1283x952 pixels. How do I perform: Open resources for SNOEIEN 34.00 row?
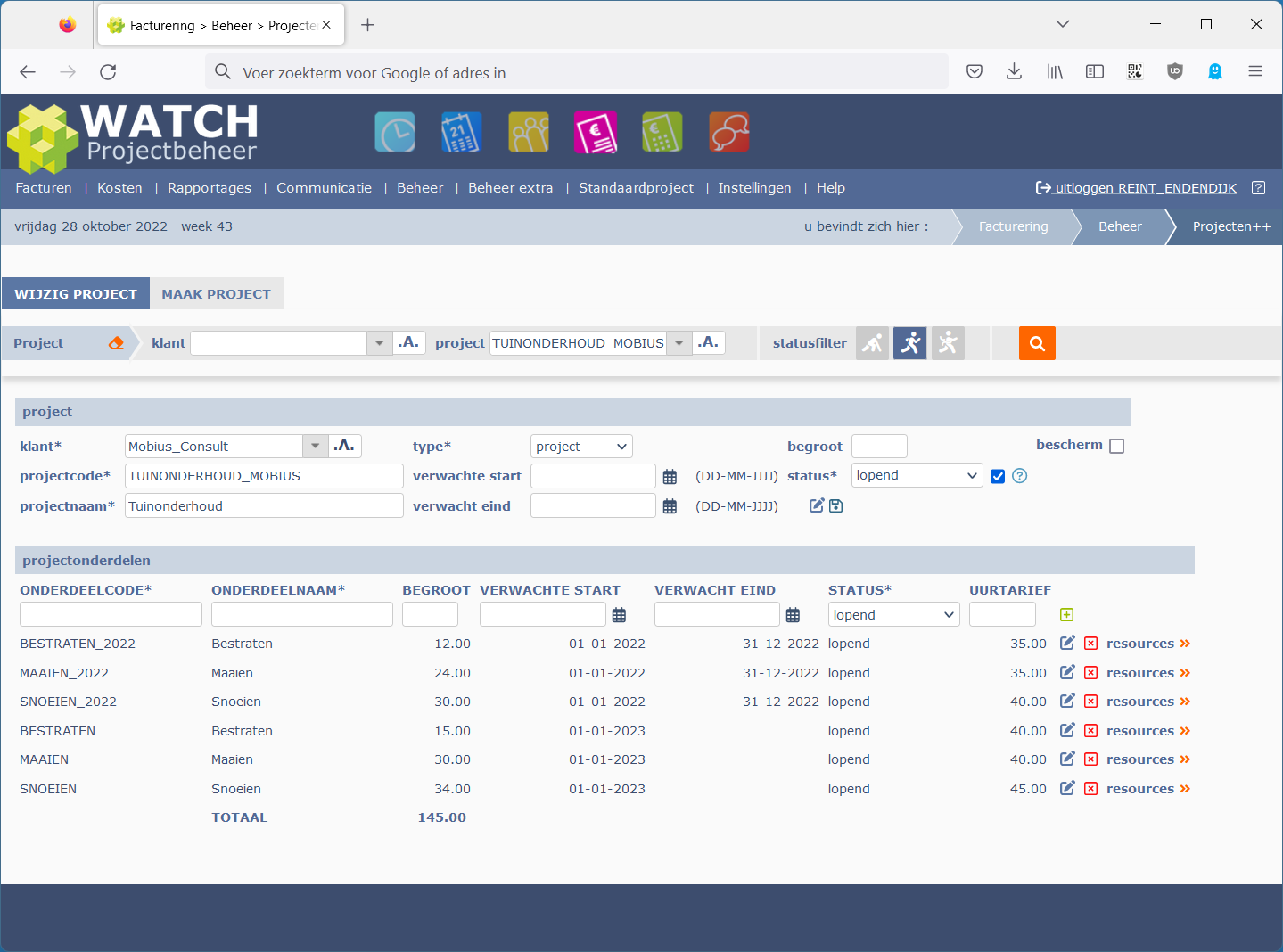(x=1148, y=789)
